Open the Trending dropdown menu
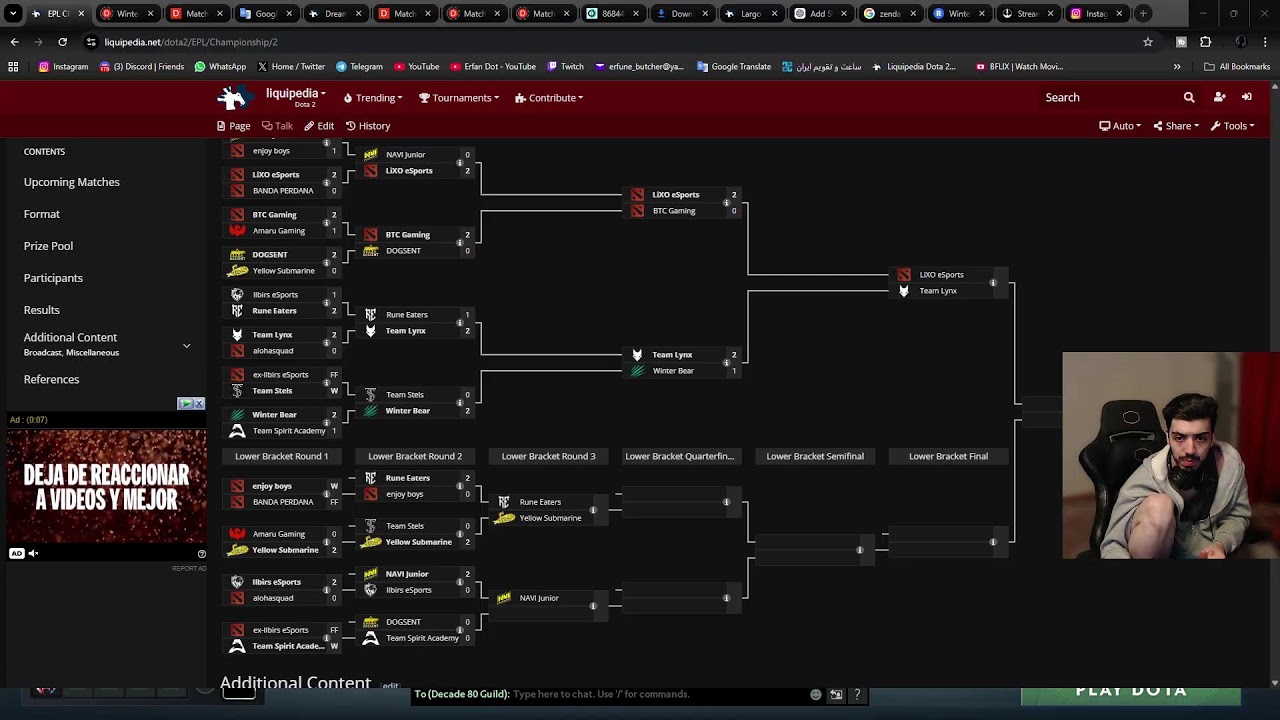 pos(373,98)
